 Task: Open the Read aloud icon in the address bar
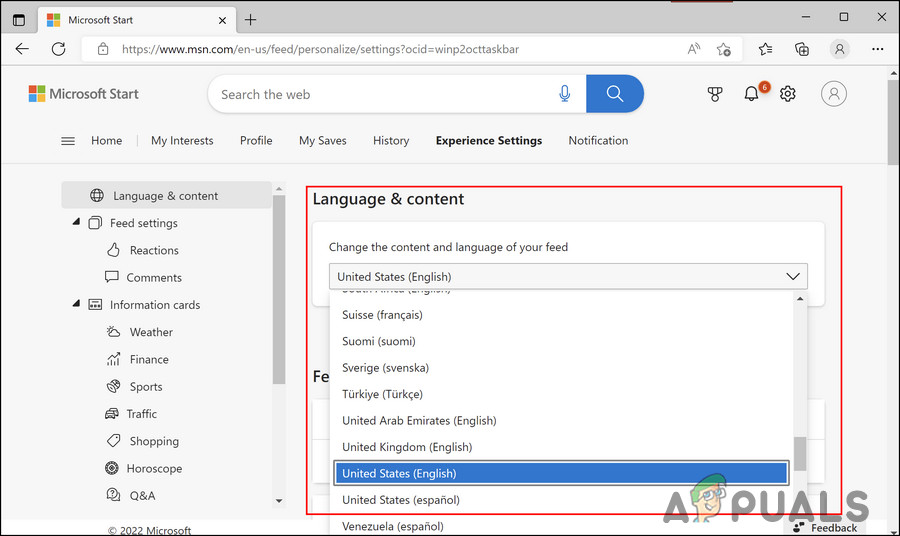point(694,49)
